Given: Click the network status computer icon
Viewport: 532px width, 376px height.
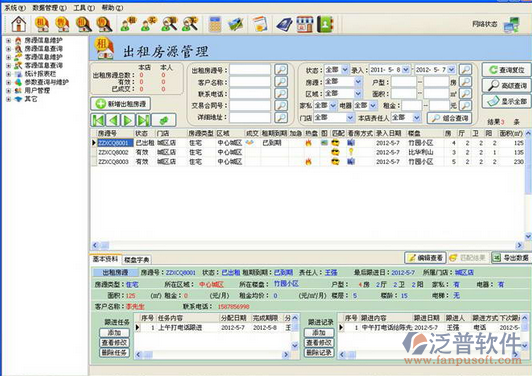Looking at the screenshot, I should pos(511,25).
